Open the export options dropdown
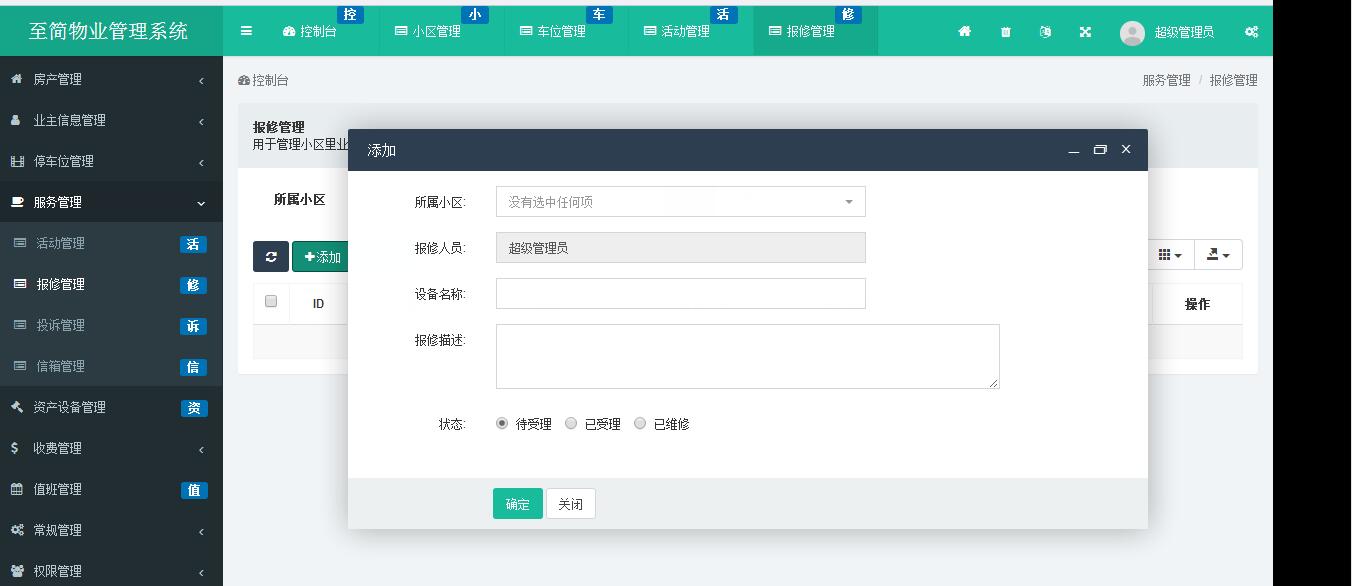The width and height of the screenshot is (1353, 586). [x=1217, y=256]
